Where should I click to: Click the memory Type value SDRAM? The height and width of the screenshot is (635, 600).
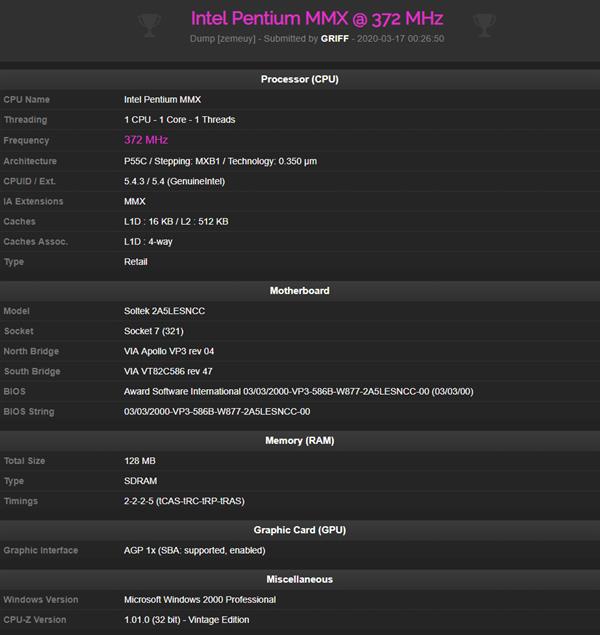(140, 481)
